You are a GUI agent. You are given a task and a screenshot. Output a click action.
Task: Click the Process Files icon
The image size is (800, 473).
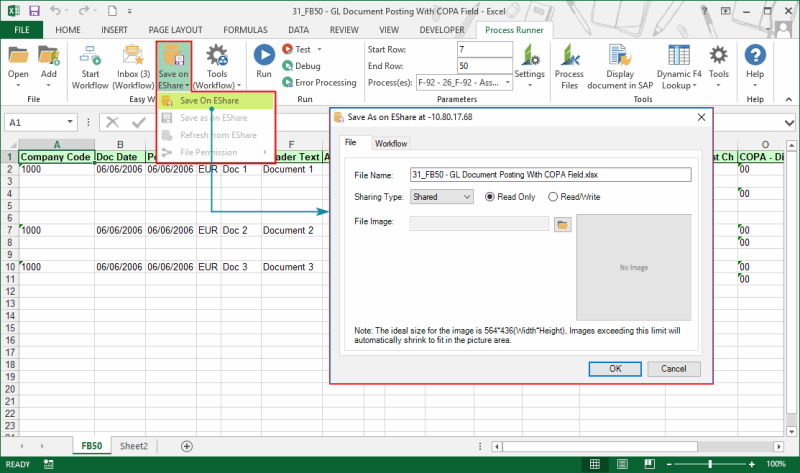coord(569,55)
